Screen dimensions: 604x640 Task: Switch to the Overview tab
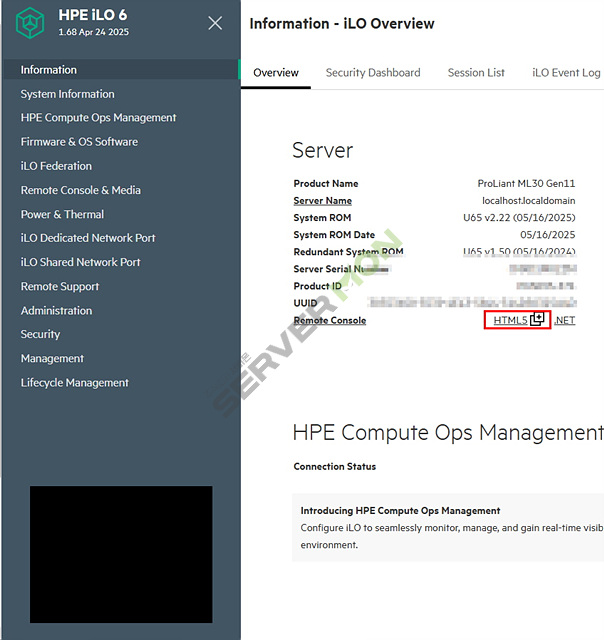pyautogui.click(x=276, y=73)
